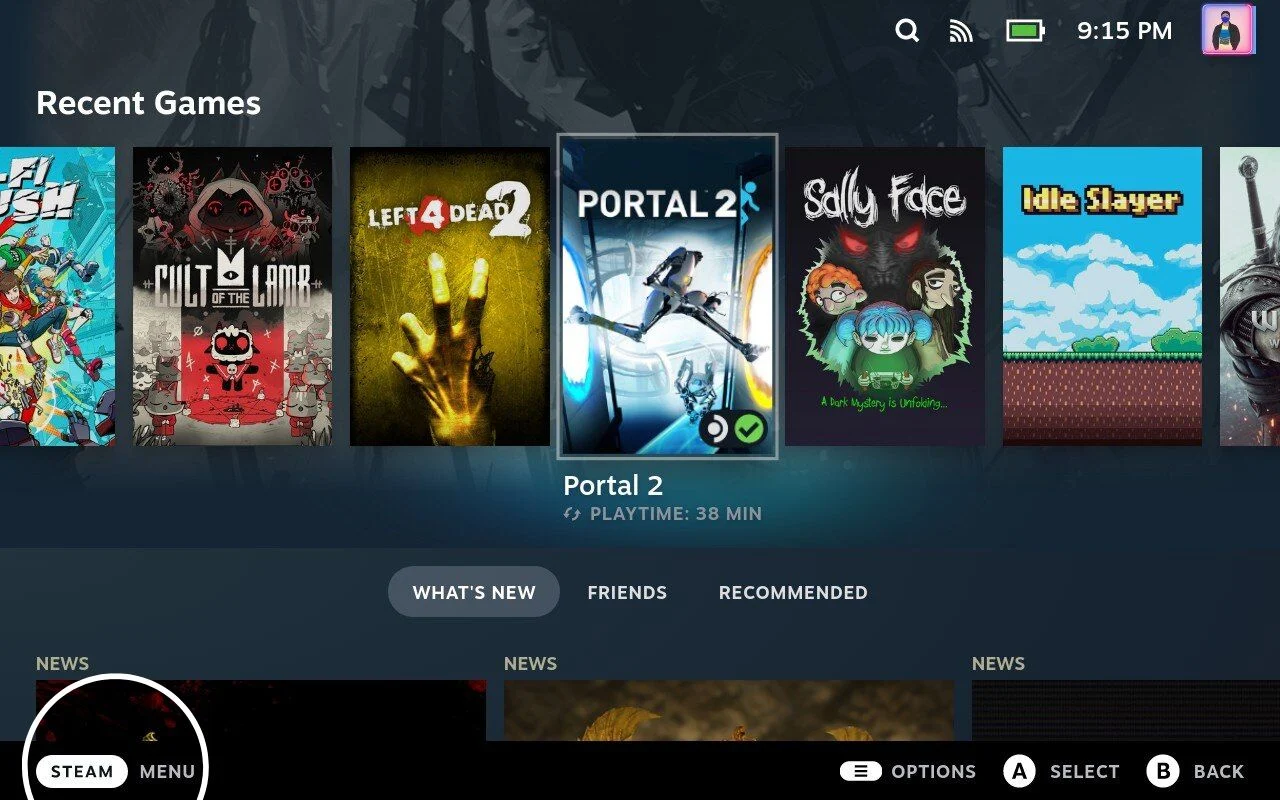Open the middle news card thumbnail

(x=729, y=710)
